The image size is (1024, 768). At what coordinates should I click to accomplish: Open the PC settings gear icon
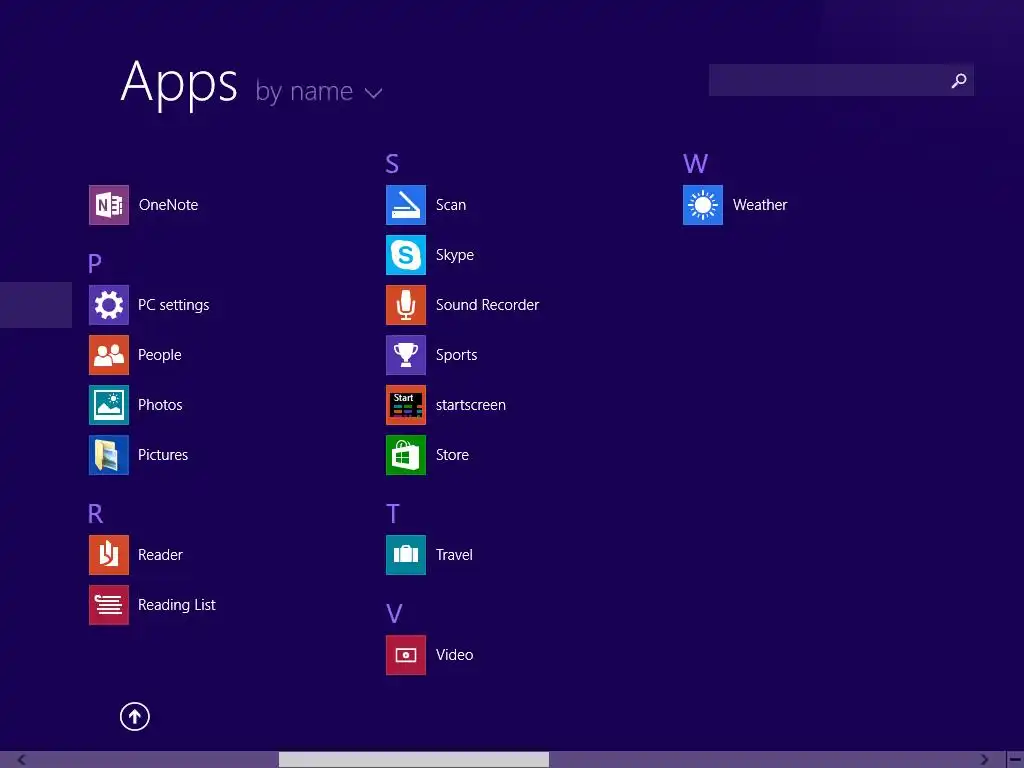click(108, 305)
